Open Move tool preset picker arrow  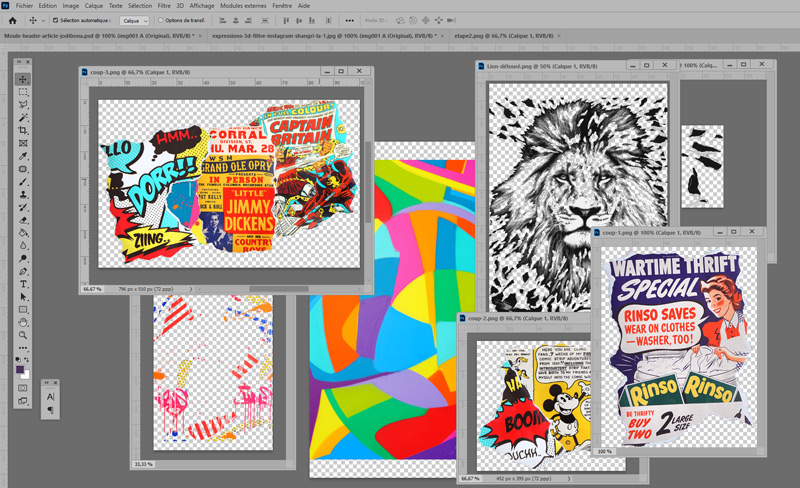(43, 20)
